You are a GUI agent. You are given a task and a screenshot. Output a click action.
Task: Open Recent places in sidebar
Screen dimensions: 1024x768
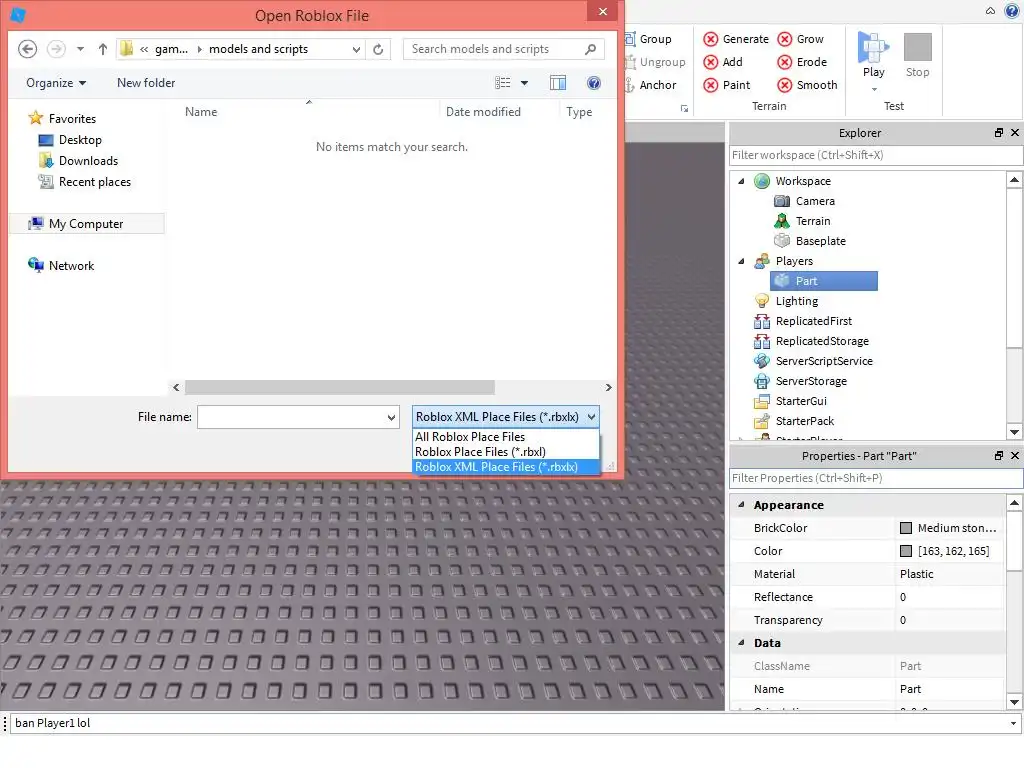[84, 182]
